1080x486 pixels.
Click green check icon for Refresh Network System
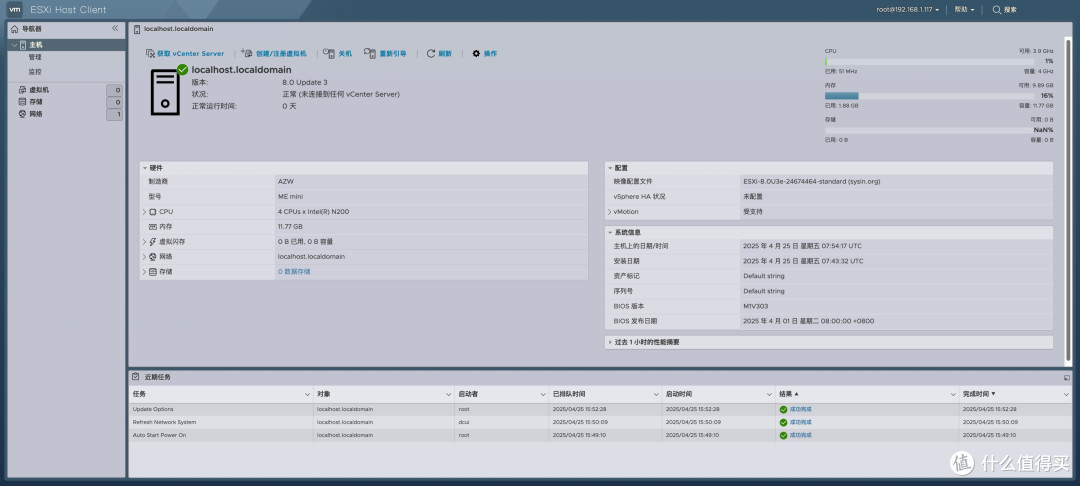783,422
